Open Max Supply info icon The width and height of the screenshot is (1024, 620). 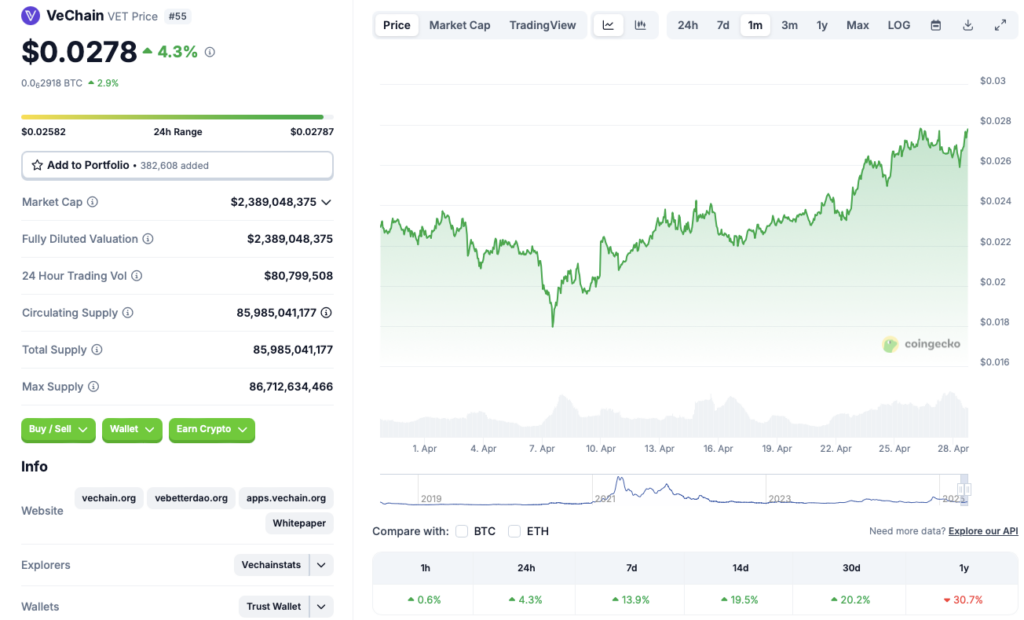tap(93, 387)
